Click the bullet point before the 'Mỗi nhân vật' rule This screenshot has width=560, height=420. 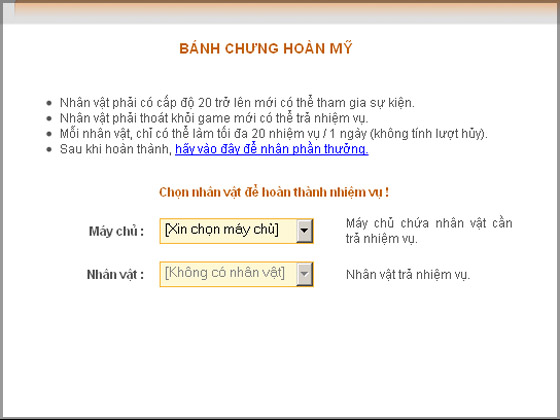click(x=49, y=134)
